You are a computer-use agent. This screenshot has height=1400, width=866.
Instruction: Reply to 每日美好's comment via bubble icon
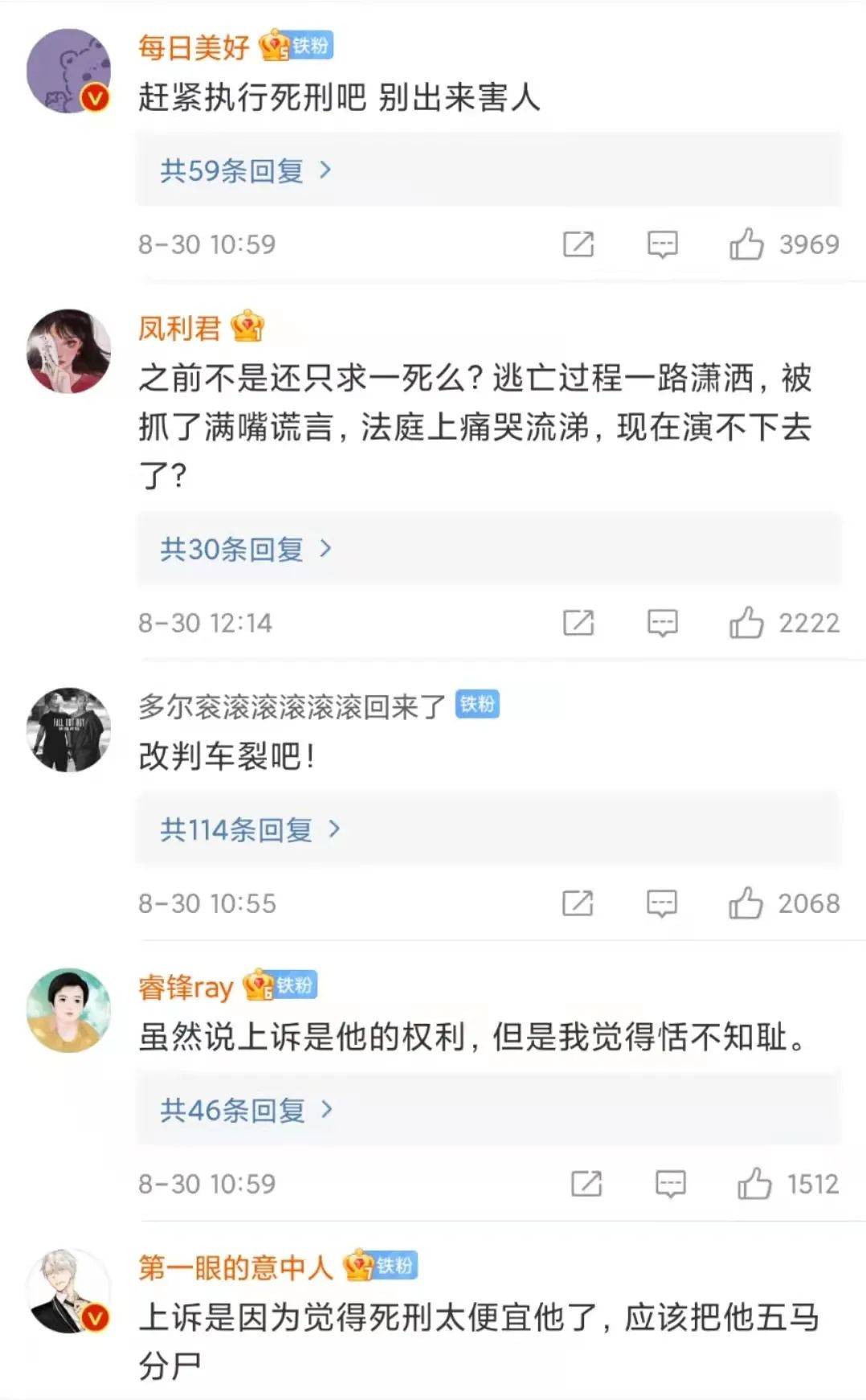[663, 244]
